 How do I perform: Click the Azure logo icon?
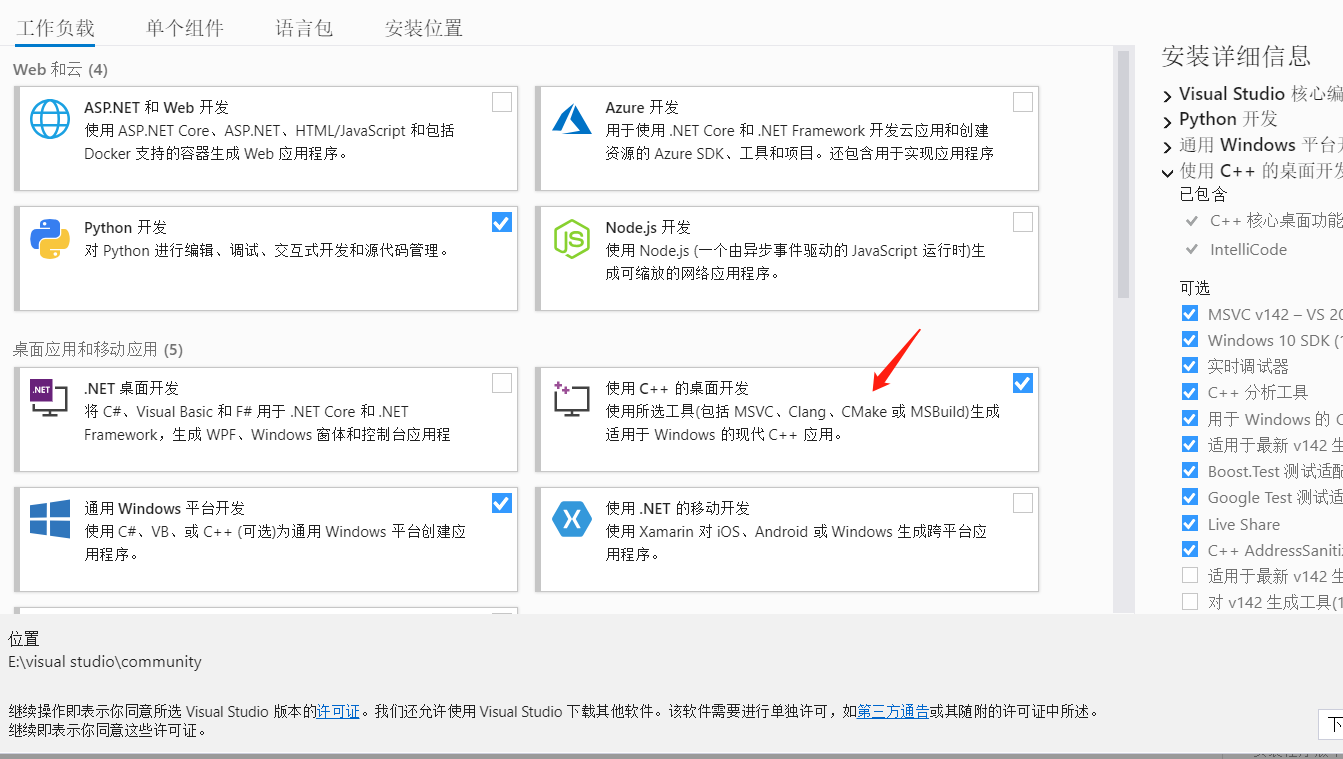(572, 119)
